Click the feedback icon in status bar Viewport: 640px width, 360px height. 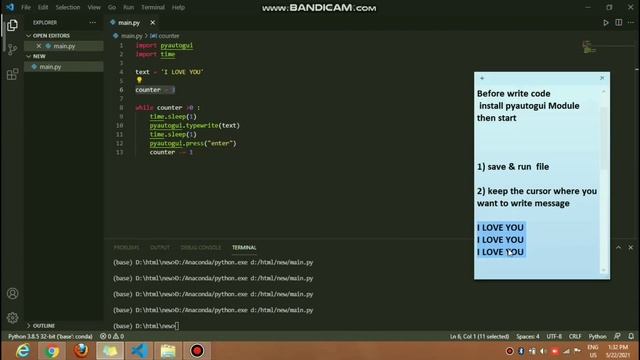pos(618,336)
